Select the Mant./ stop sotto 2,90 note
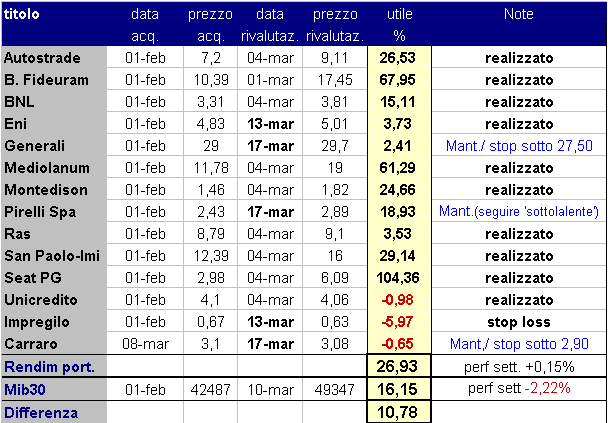Image resolution: width=608 pixels, height=423 pixels. [x=519, y=344]
